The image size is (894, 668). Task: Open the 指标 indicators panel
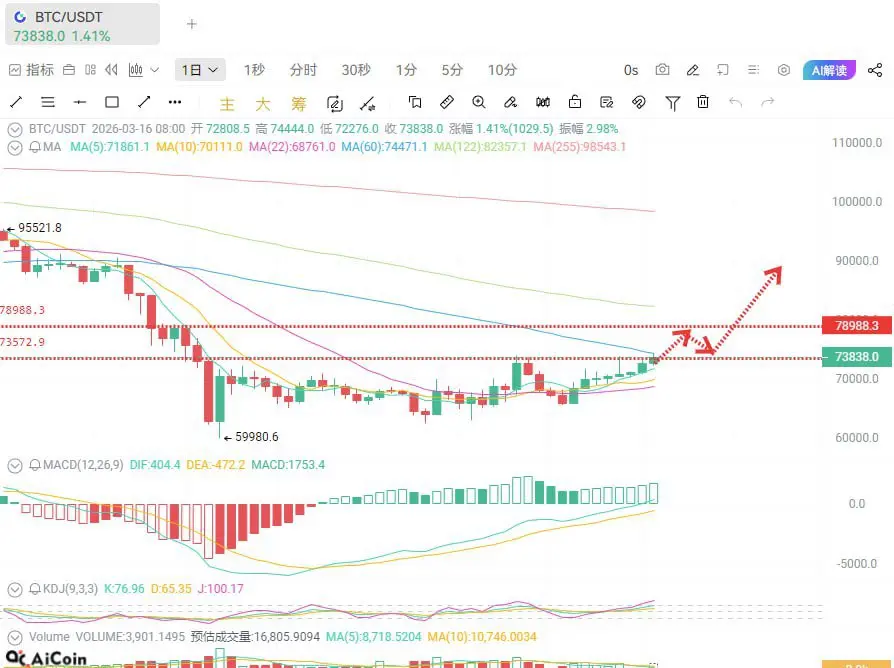tap(31, 70)
